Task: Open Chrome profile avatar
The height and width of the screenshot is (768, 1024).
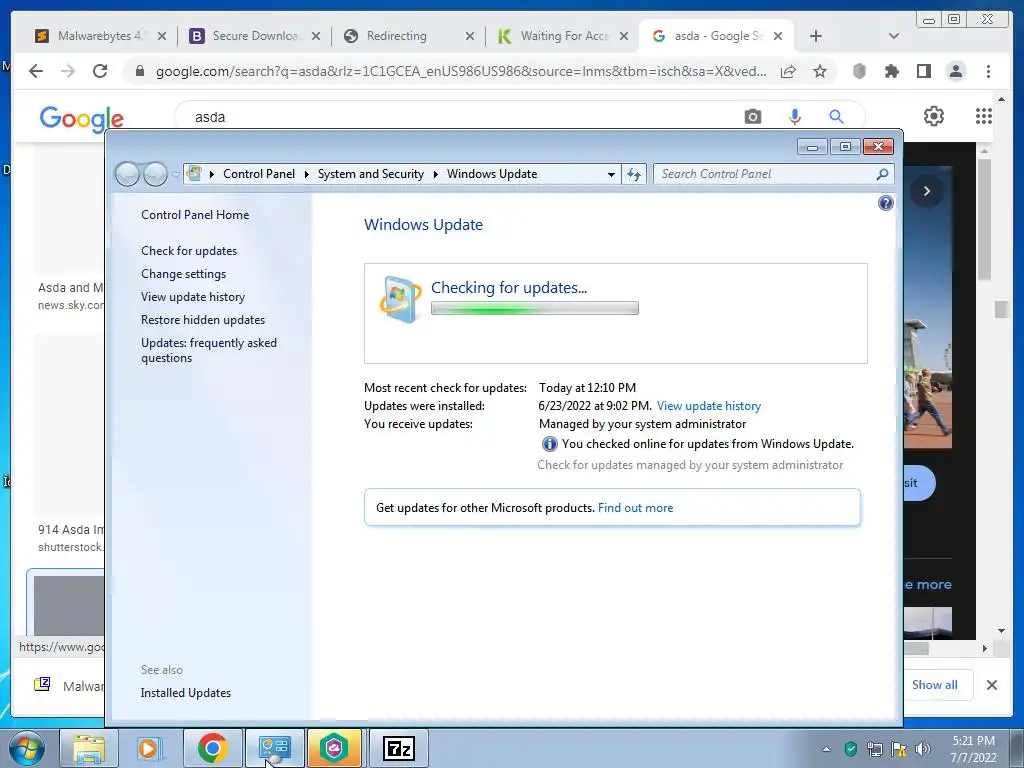Action: (x=956, y=71)
